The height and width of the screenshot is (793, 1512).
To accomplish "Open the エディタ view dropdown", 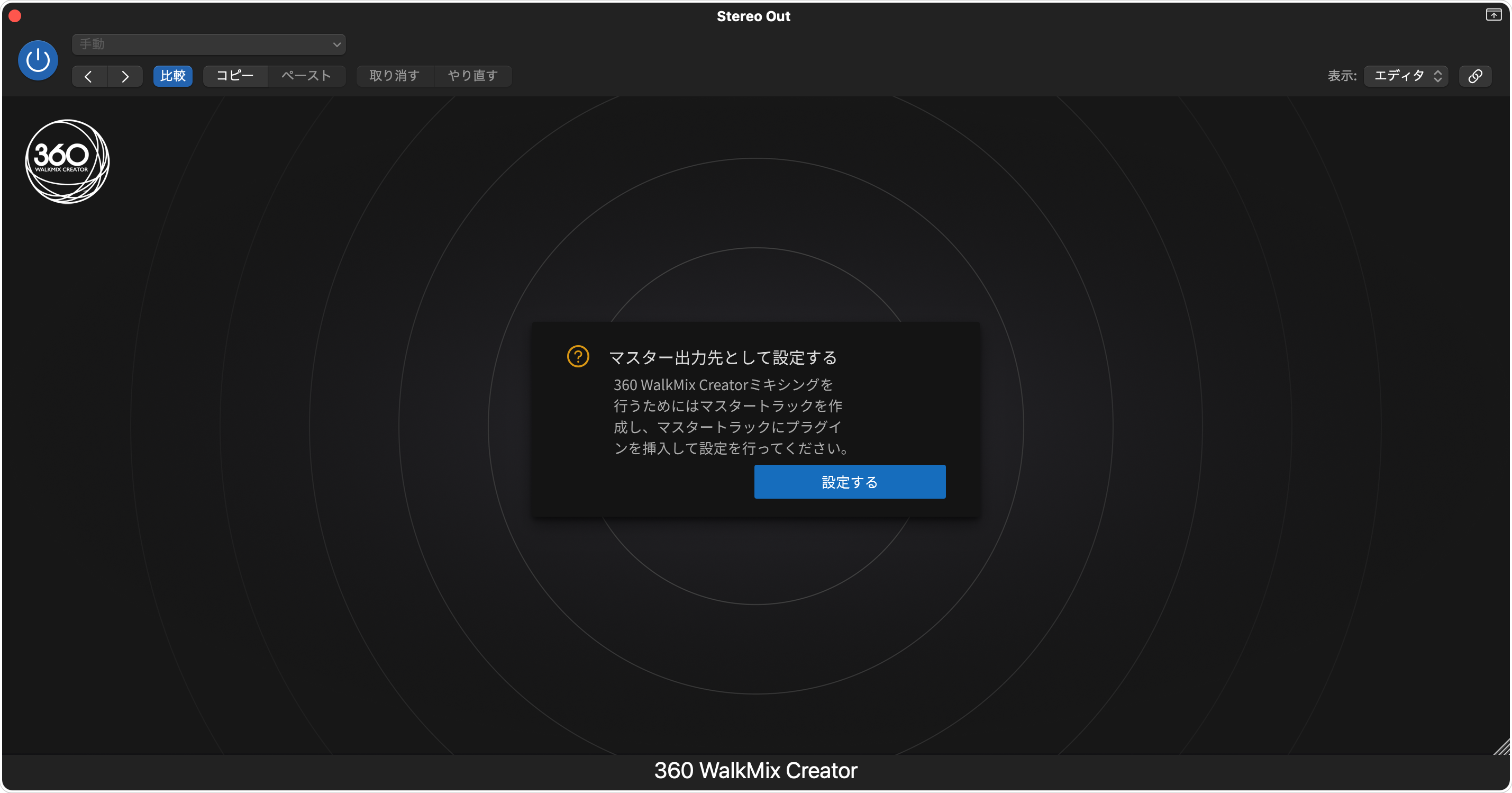I will coord(1406,76).
